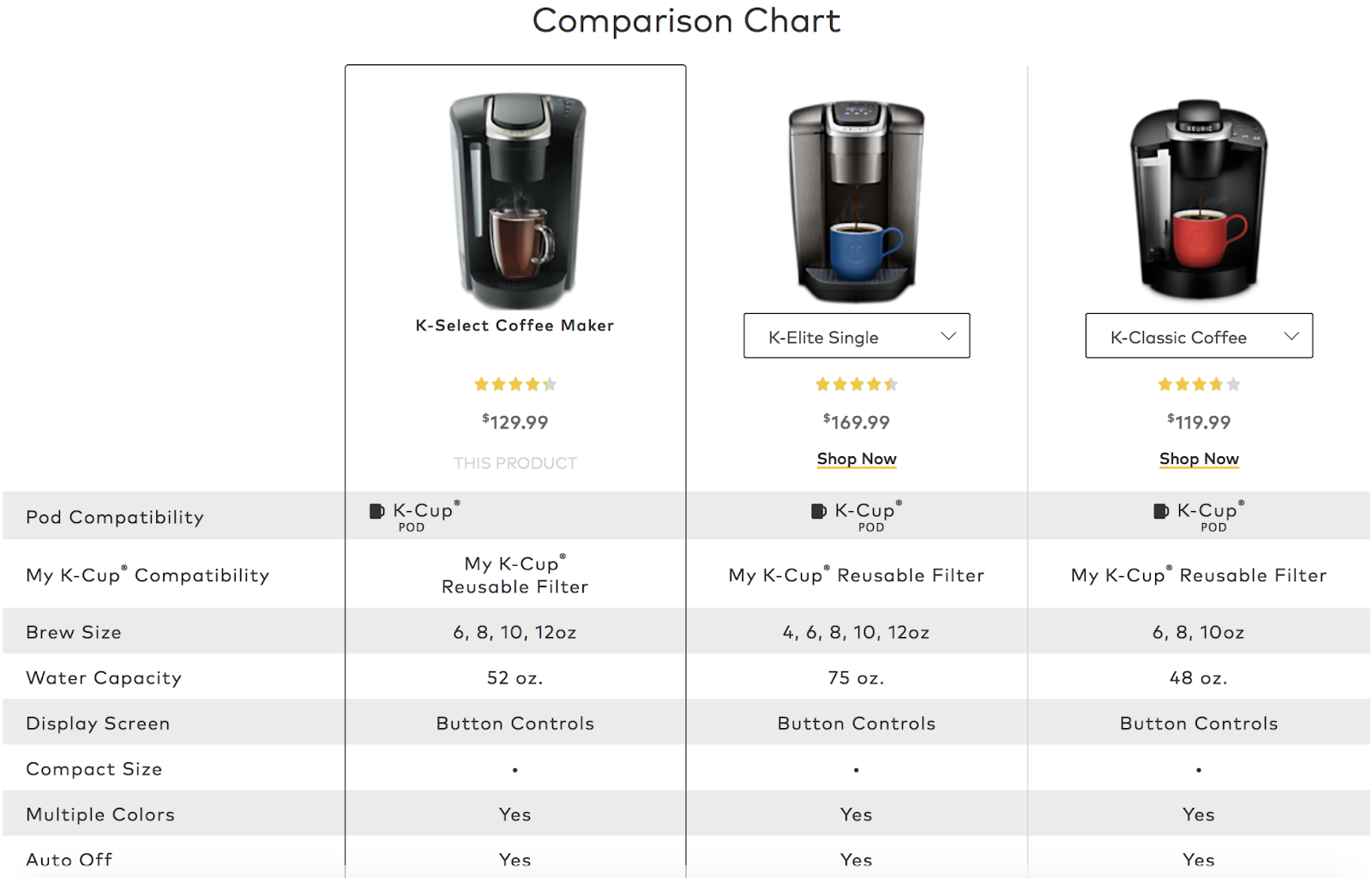Click the half star in K-Elite's rating
This screenshot has width=1372, height=878.
click(892, 384)
